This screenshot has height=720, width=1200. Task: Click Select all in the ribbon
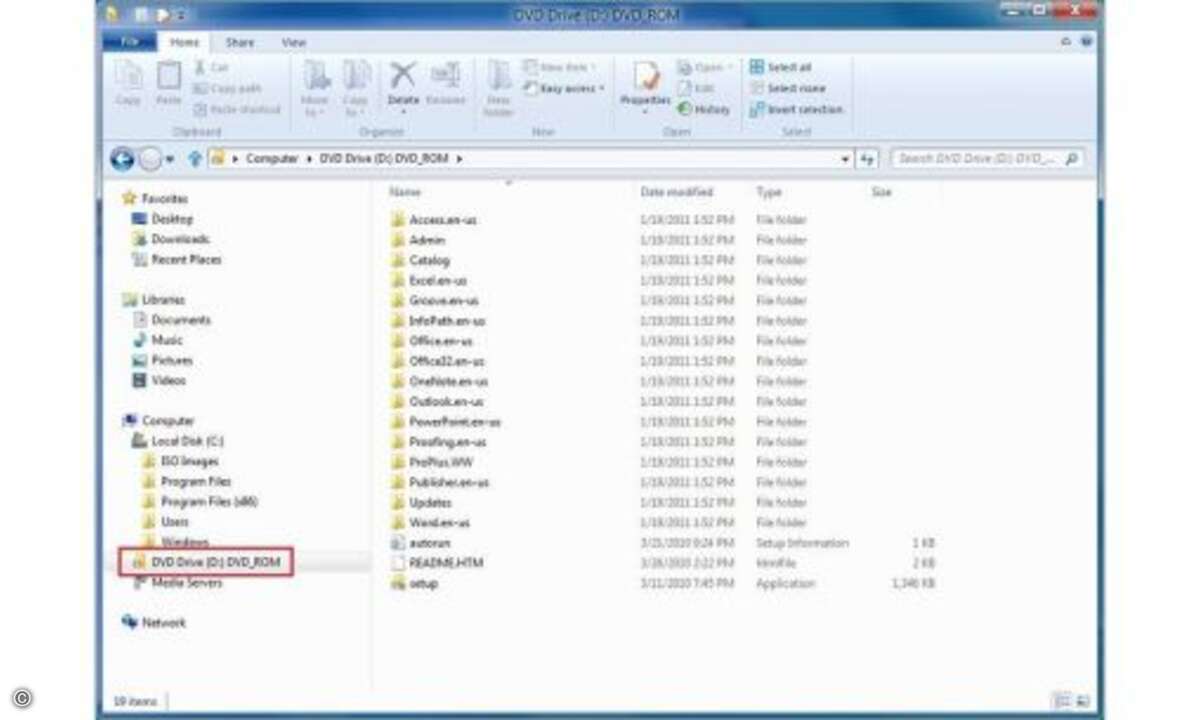click(x=781, y=67)
